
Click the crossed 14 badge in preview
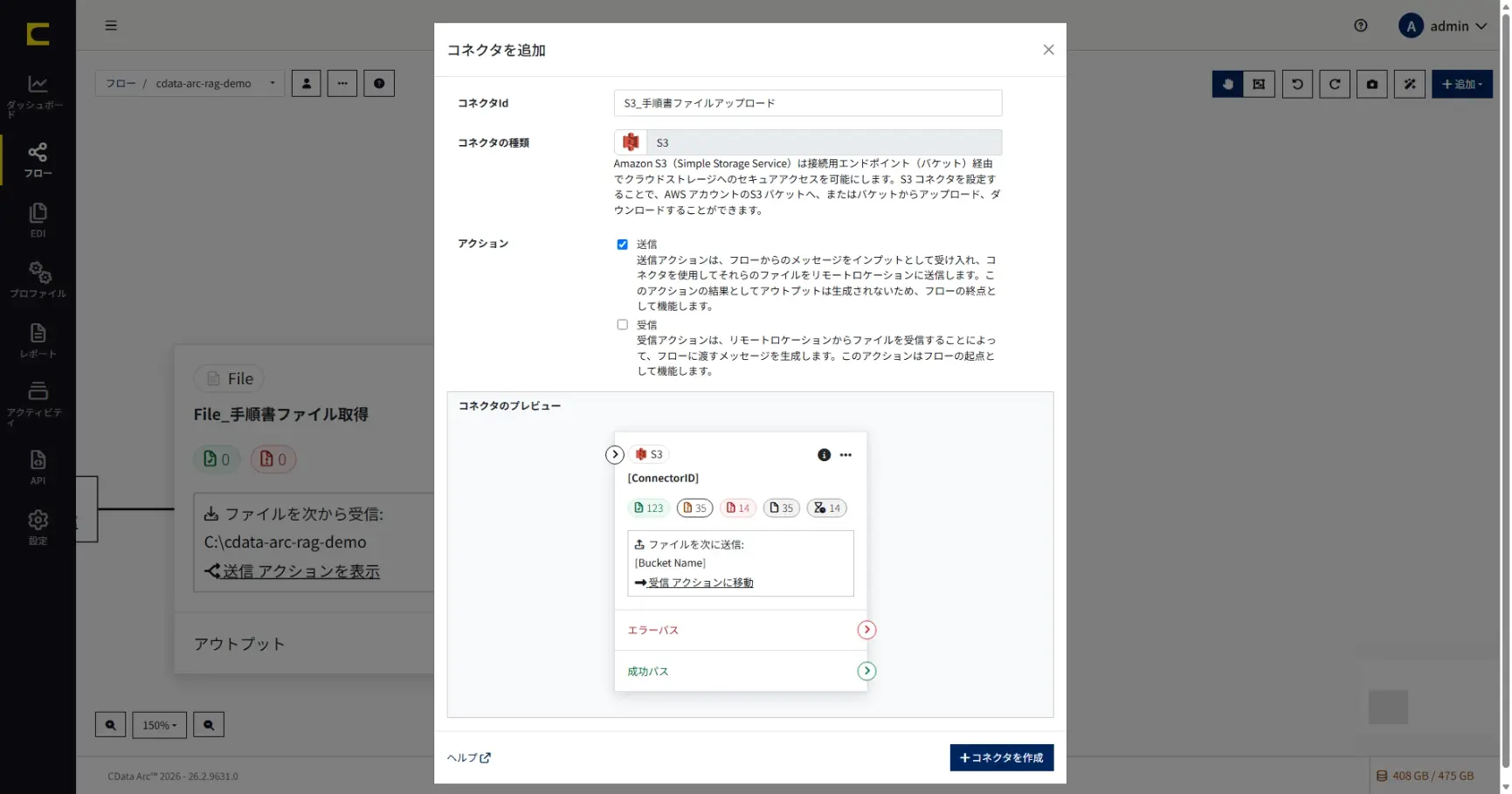click(827, 507)
